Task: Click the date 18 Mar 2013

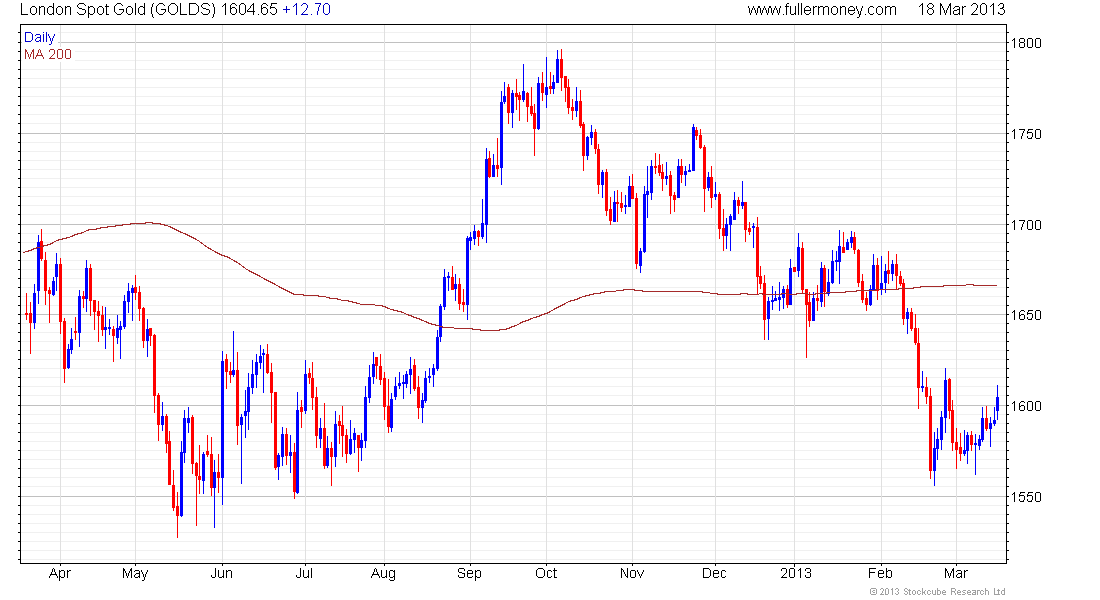Action: click(961, 10)
